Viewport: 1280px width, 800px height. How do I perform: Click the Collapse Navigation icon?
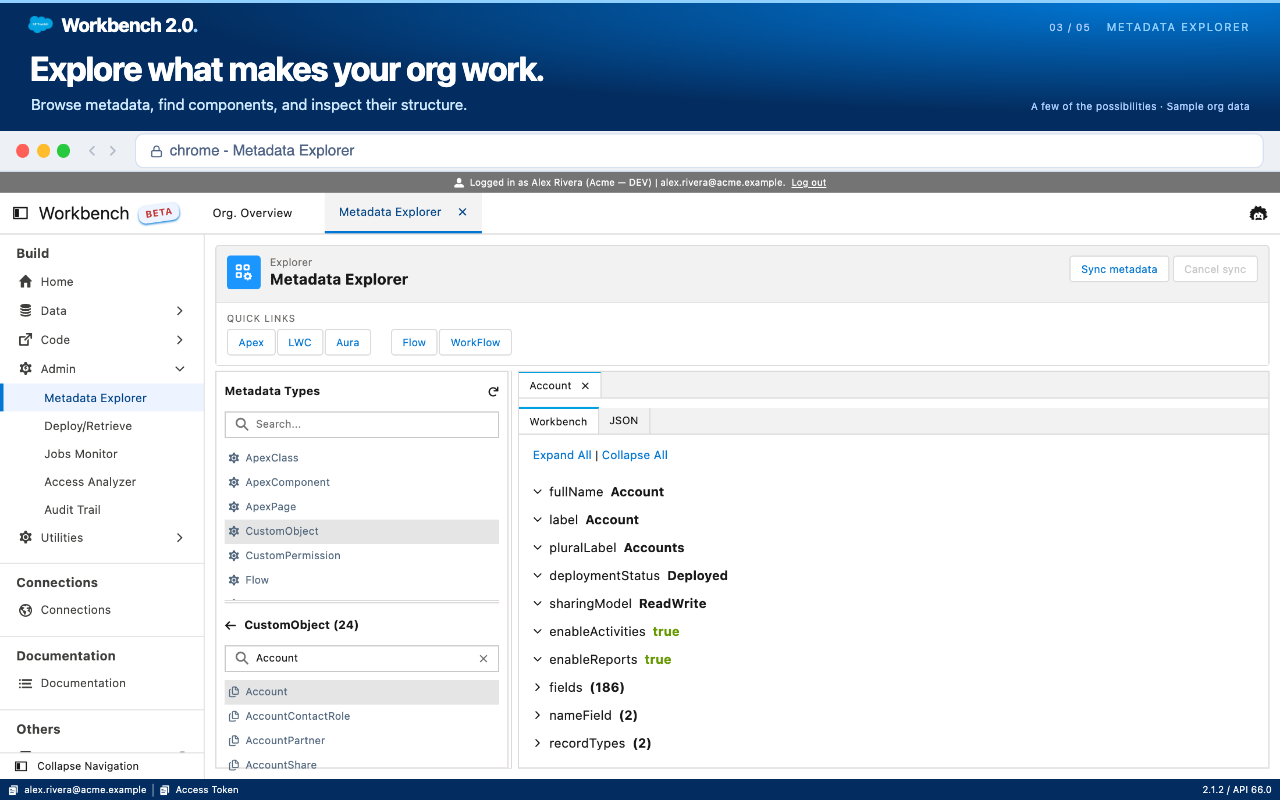21,766
